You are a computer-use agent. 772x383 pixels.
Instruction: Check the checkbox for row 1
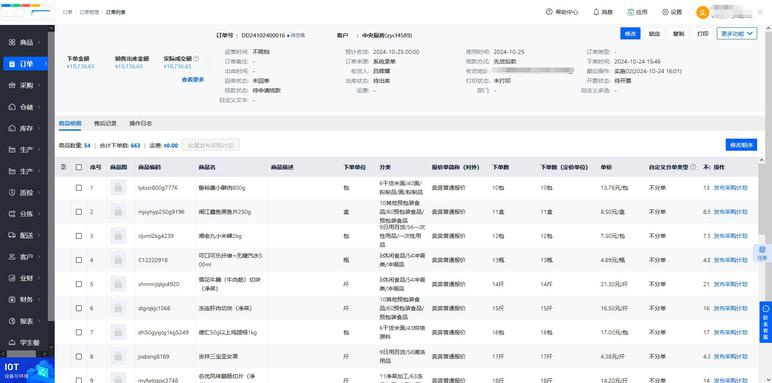point(79,188)
